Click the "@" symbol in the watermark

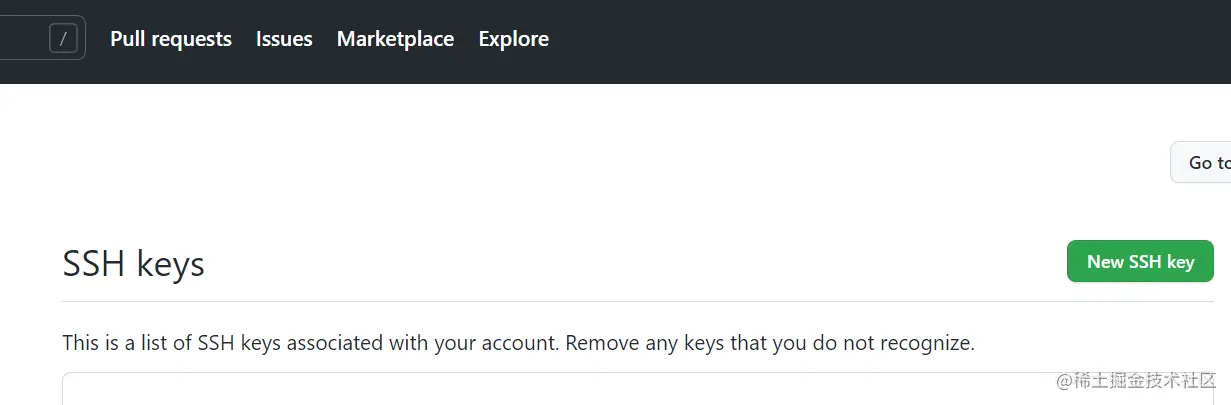pos(1065,380)
